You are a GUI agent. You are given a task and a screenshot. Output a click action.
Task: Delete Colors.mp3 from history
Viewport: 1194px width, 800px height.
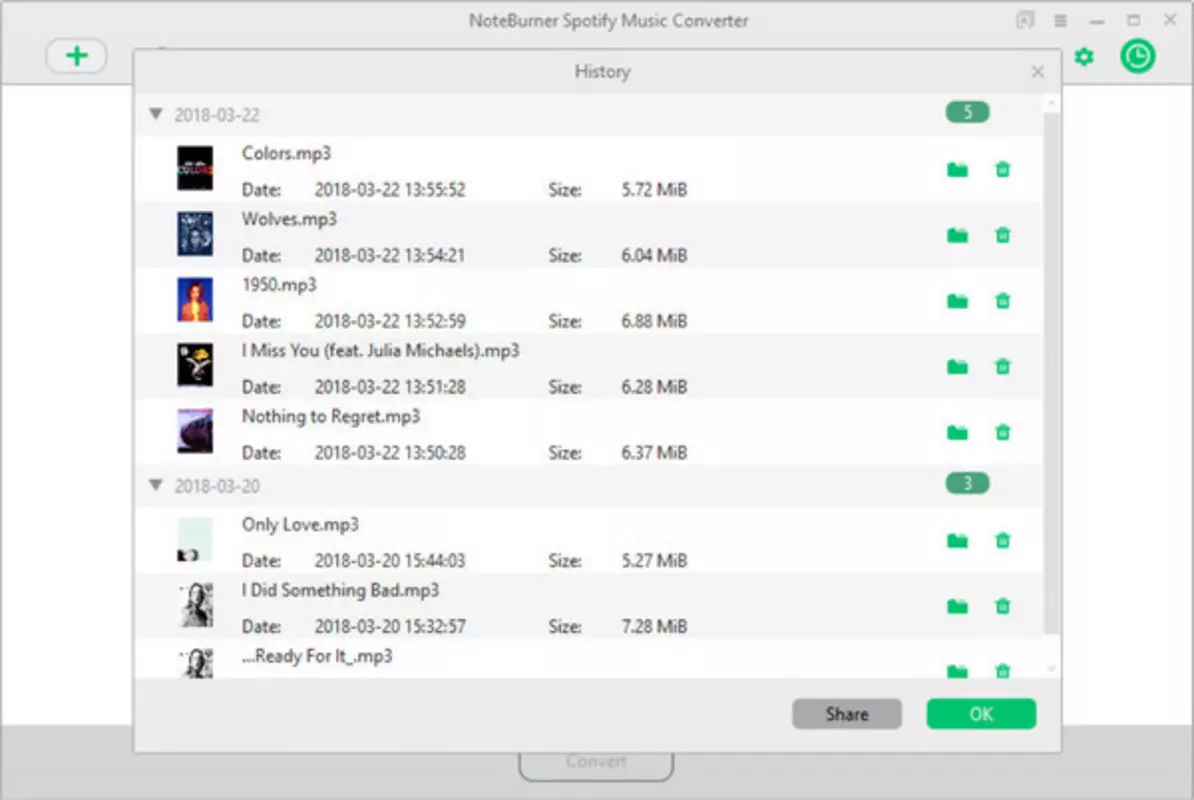click(x=1003, y=169)
